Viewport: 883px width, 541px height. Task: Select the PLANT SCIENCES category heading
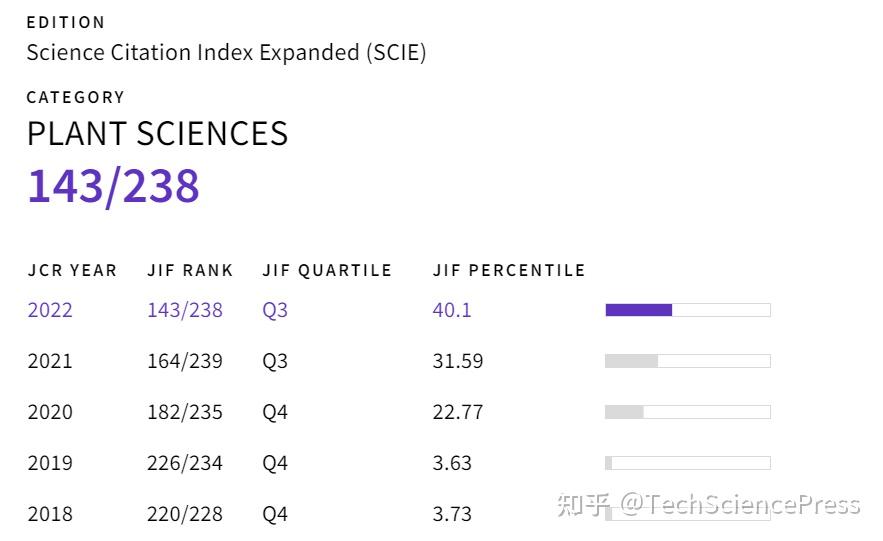click(157, 134)
